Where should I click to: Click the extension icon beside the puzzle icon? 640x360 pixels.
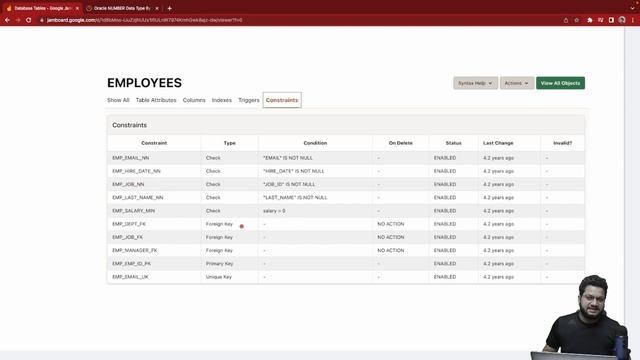[600, 20]
